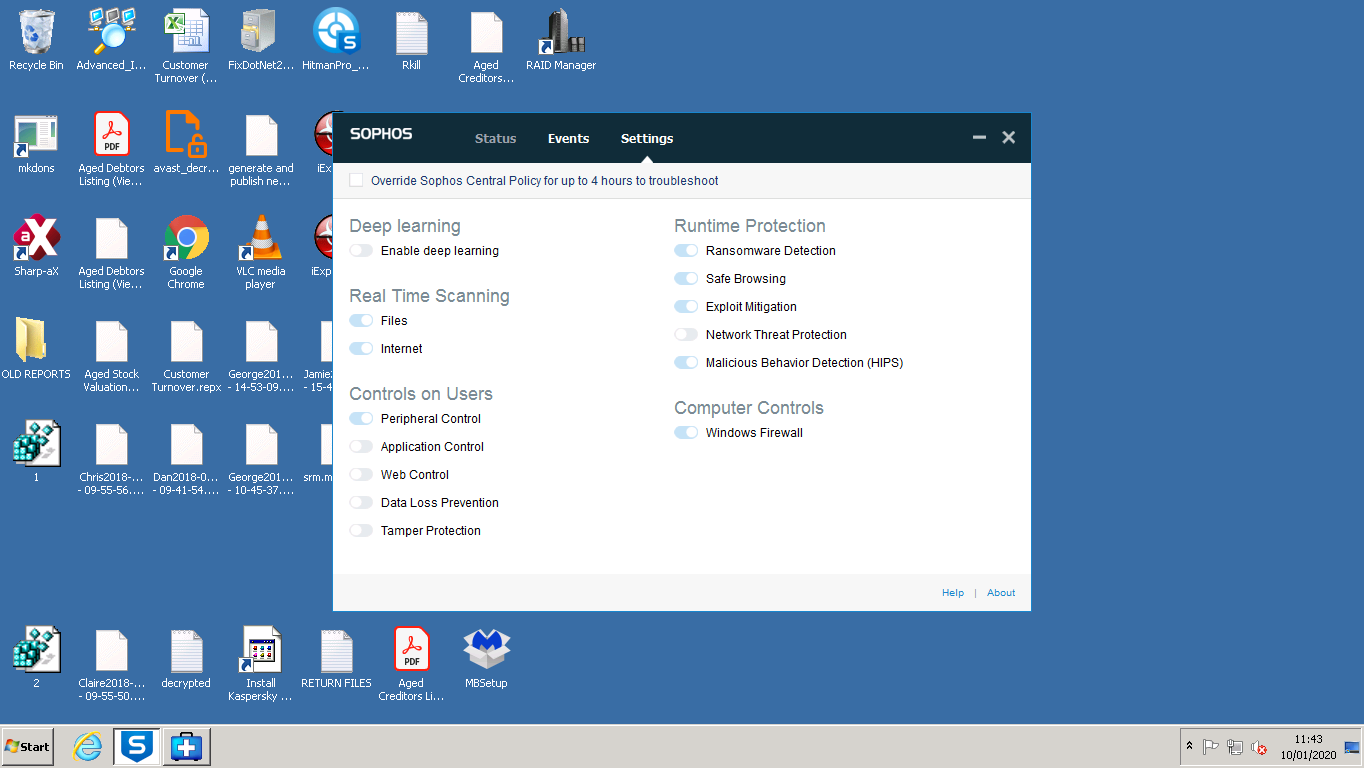The height and width of the screenshot is (768, 1364).
Task: Click the network tray icon
Action: coord(1235,747)
